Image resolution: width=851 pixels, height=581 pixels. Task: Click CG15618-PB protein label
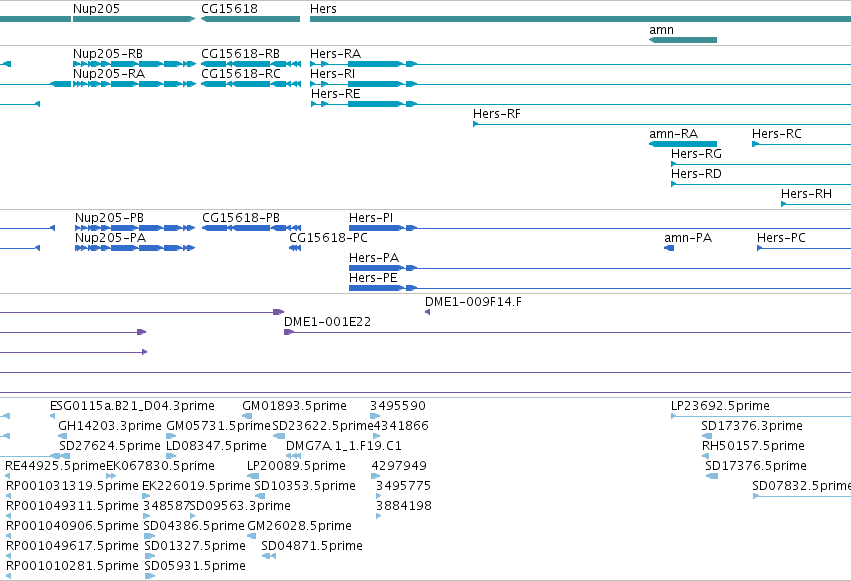[x=241, y=218]
